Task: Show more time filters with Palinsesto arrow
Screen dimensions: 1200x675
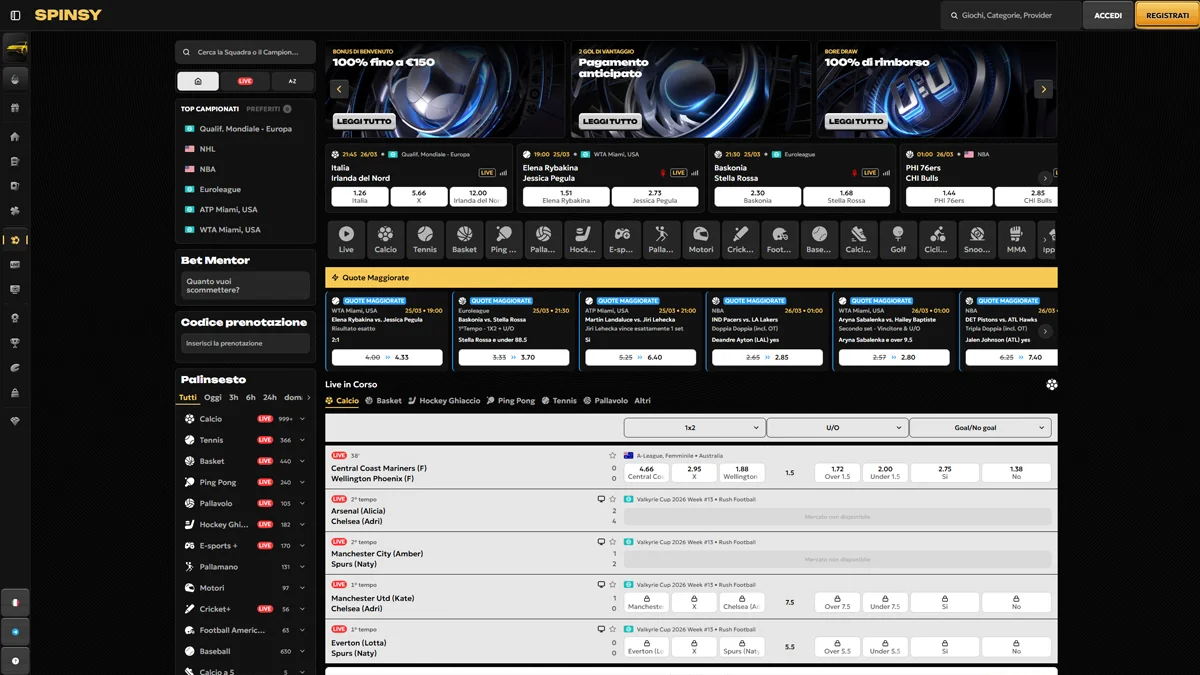Action: [308, 397]
